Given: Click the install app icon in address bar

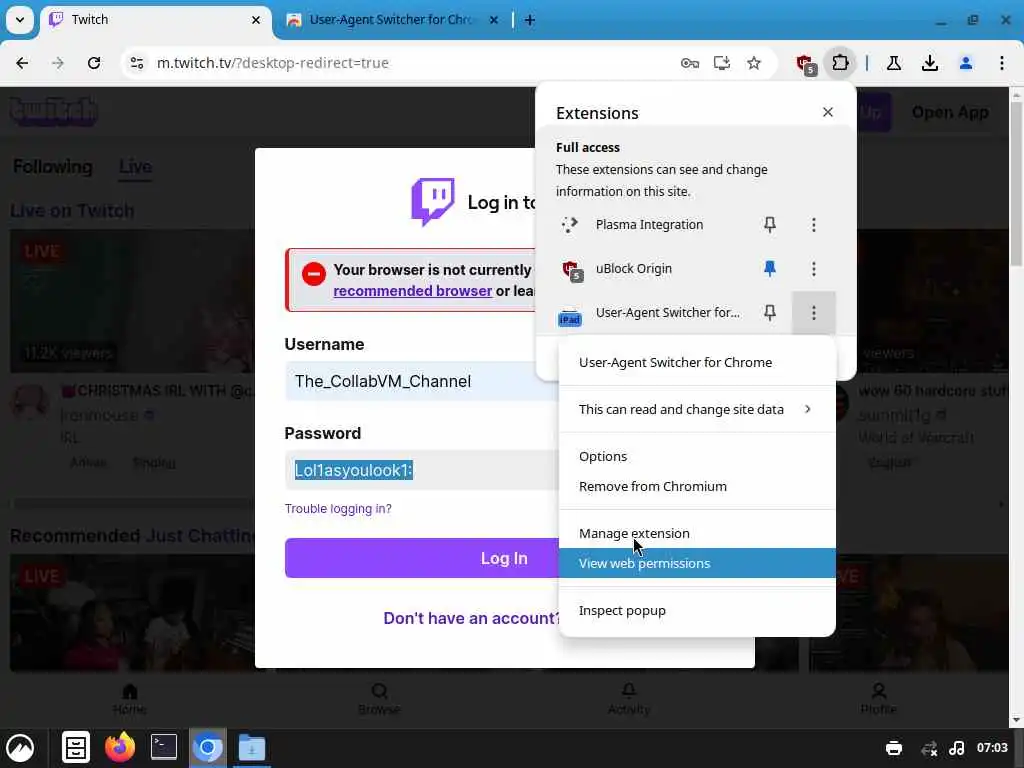Looking at the screenshot, I should pyautogui.click(x=722, y=63).
